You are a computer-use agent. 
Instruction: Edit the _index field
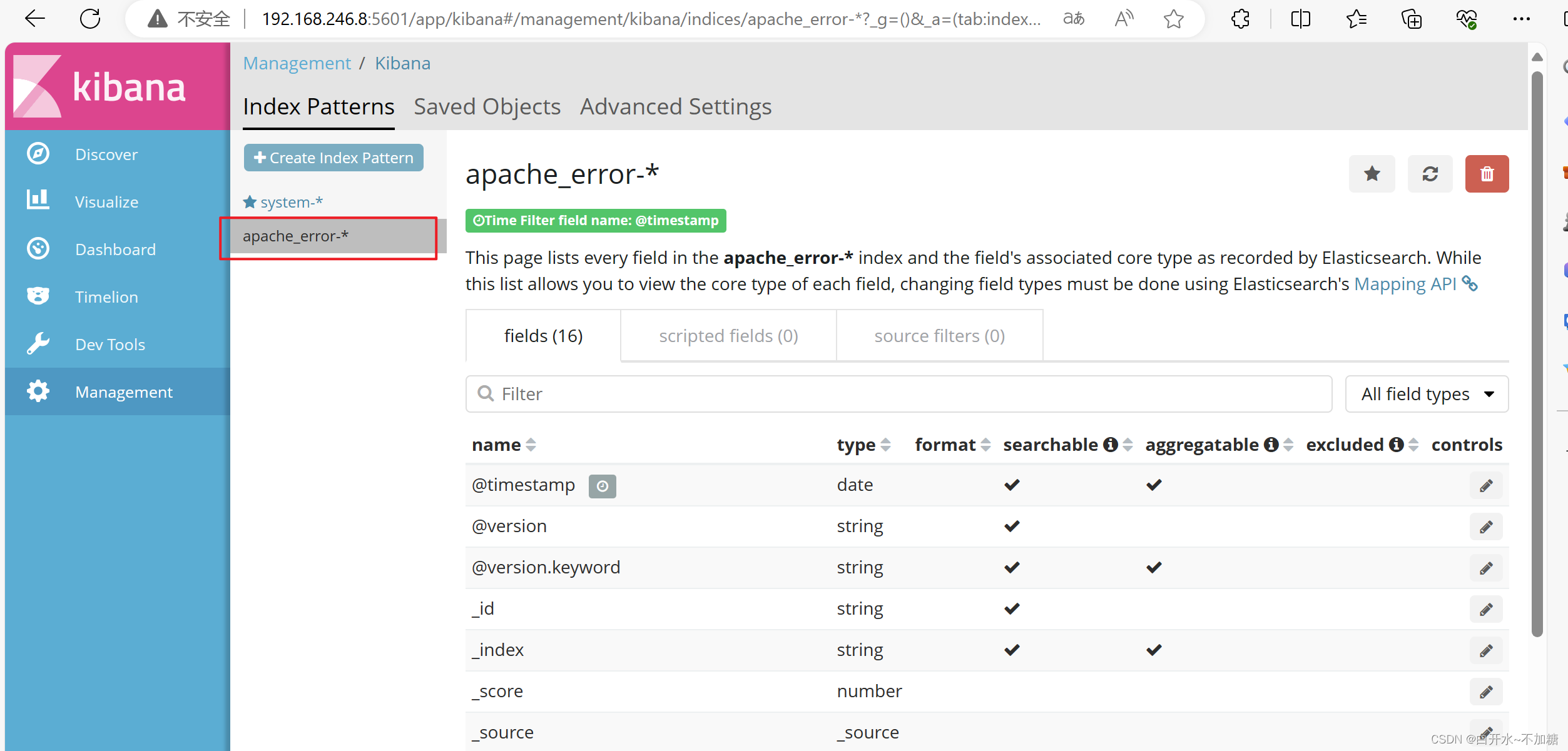pos(1486,651)
